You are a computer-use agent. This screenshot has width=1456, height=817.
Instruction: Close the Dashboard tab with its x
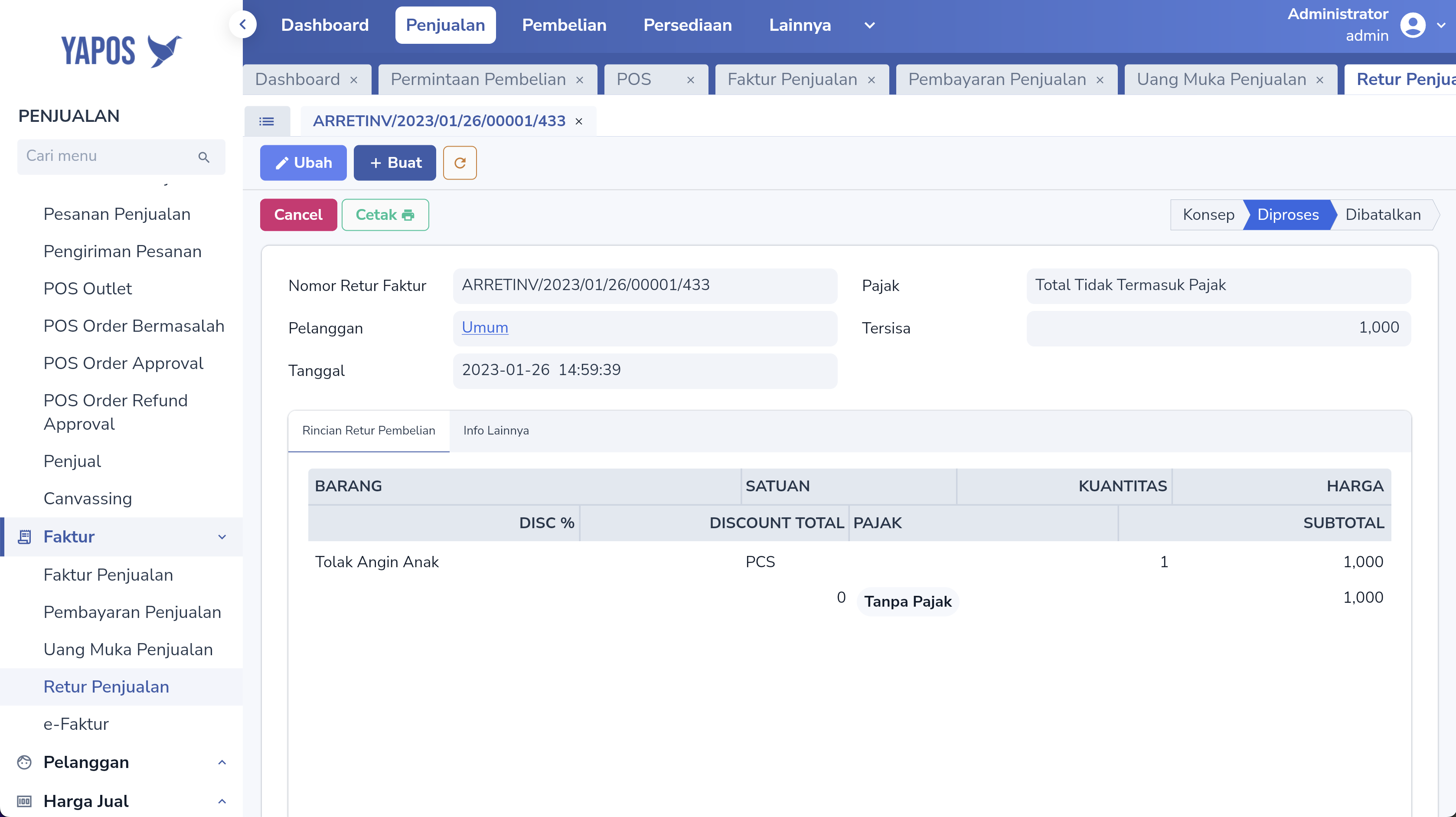(354, 80)
